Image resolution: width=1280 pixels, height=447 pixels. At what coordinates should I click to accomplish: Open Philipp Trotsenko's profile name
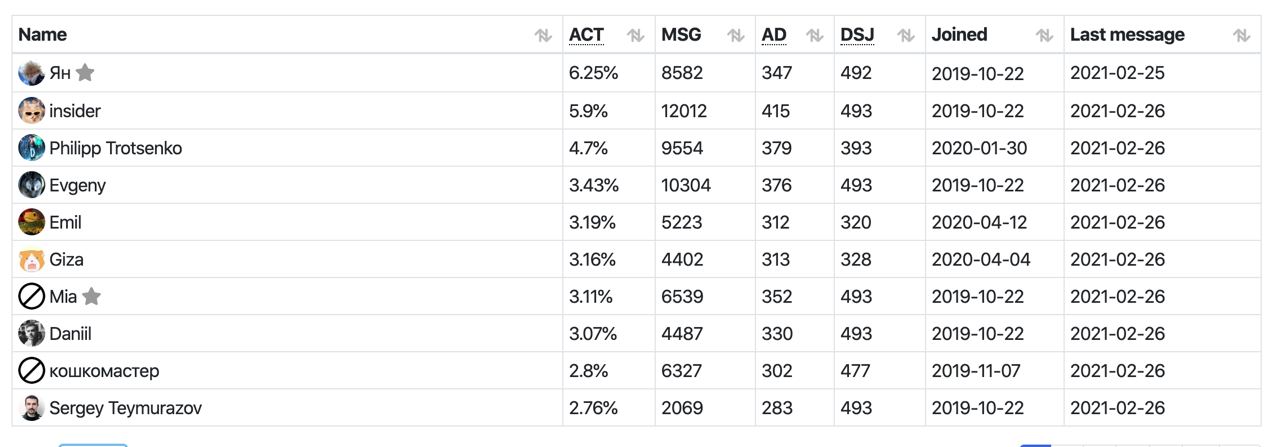(x=116, y=148)
